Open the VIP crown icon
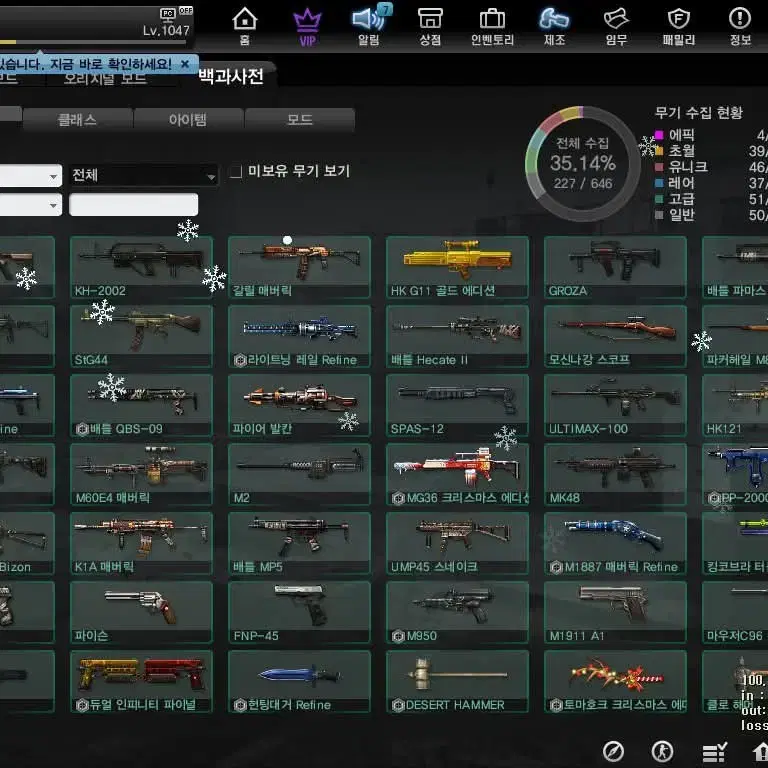 307,27
